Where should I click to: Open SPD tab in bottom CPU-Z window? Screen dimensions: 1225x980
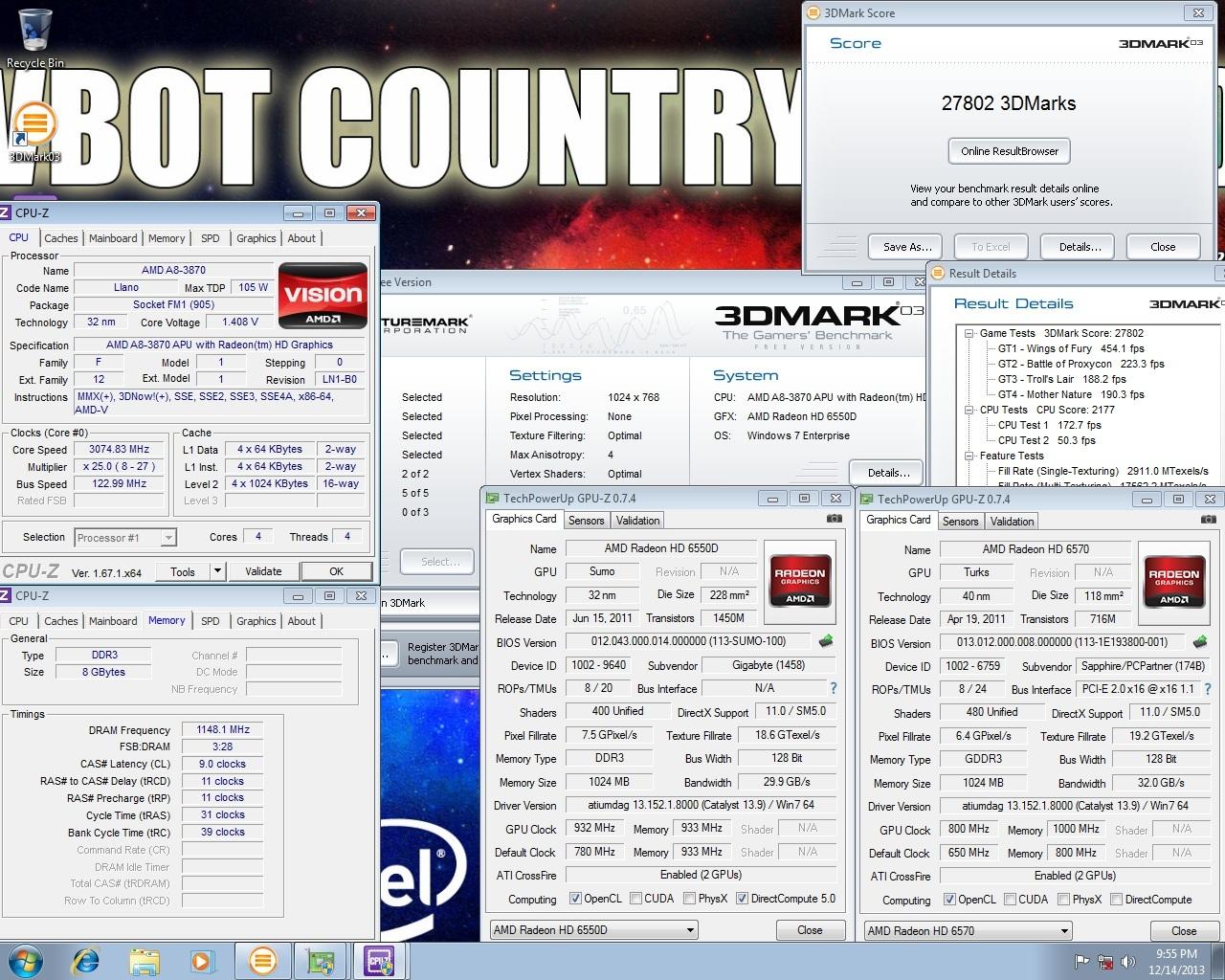[x=210, y=621]
